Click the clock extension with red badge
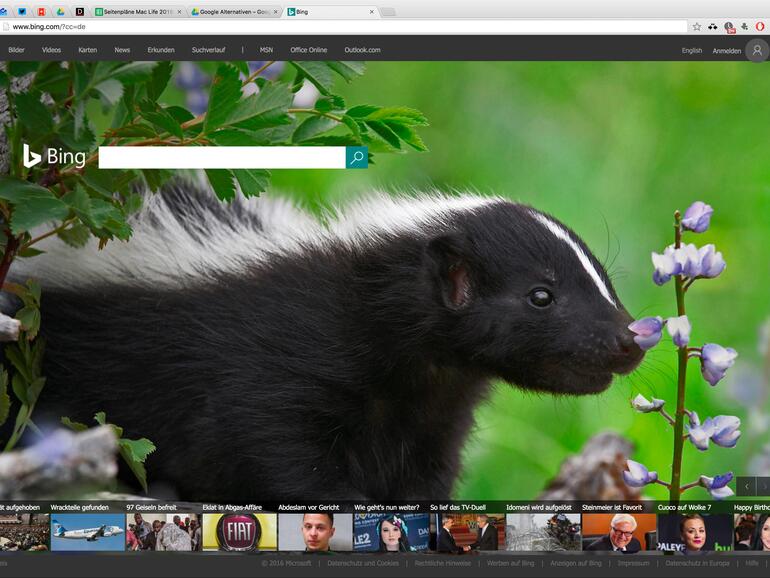This screenshot has height=578, width=770. (729, 28)
